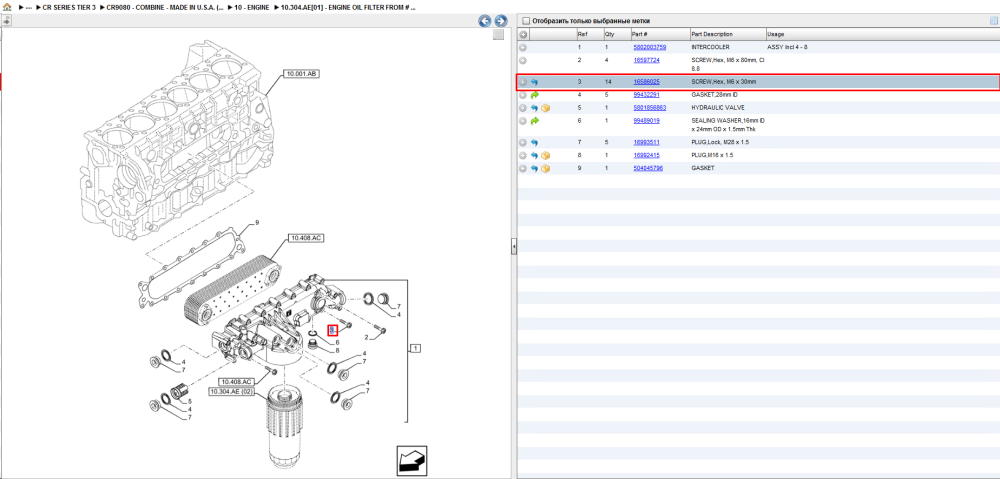Open part number link 5801856863

(x=649, y=108)
